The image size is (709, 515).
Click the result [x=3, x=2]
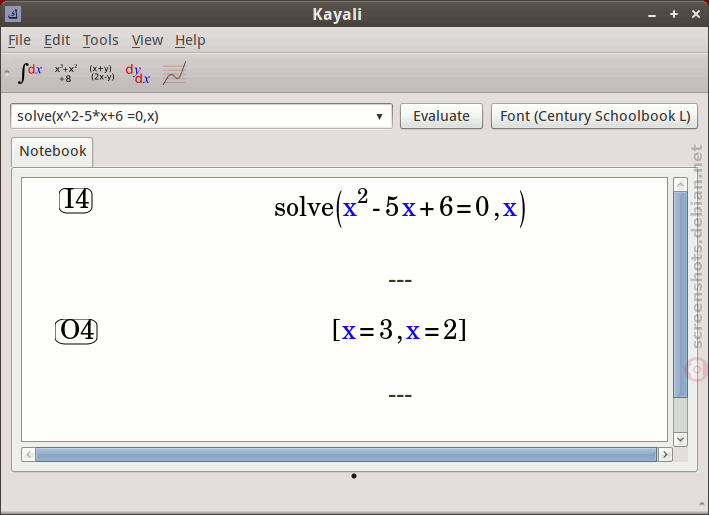click(x=399, y=330)
